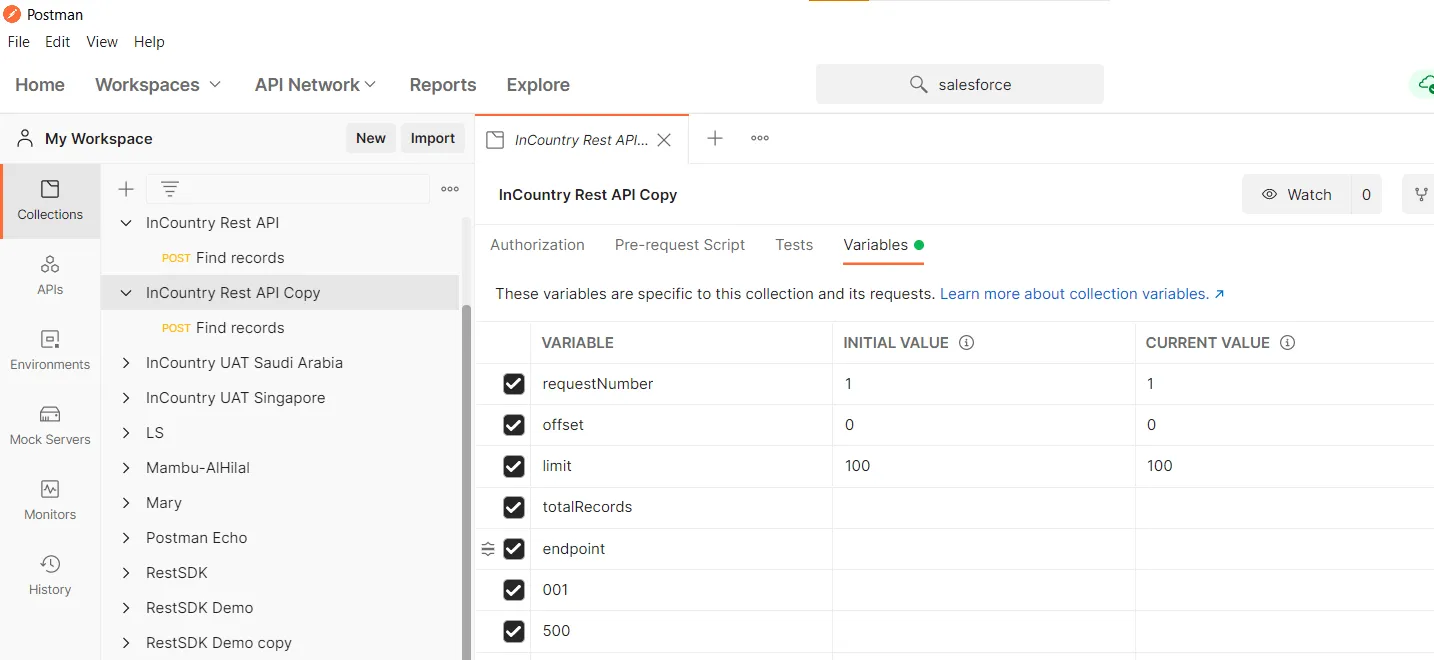
Task: Open the Collections sidebar panel
Action: 50,200
